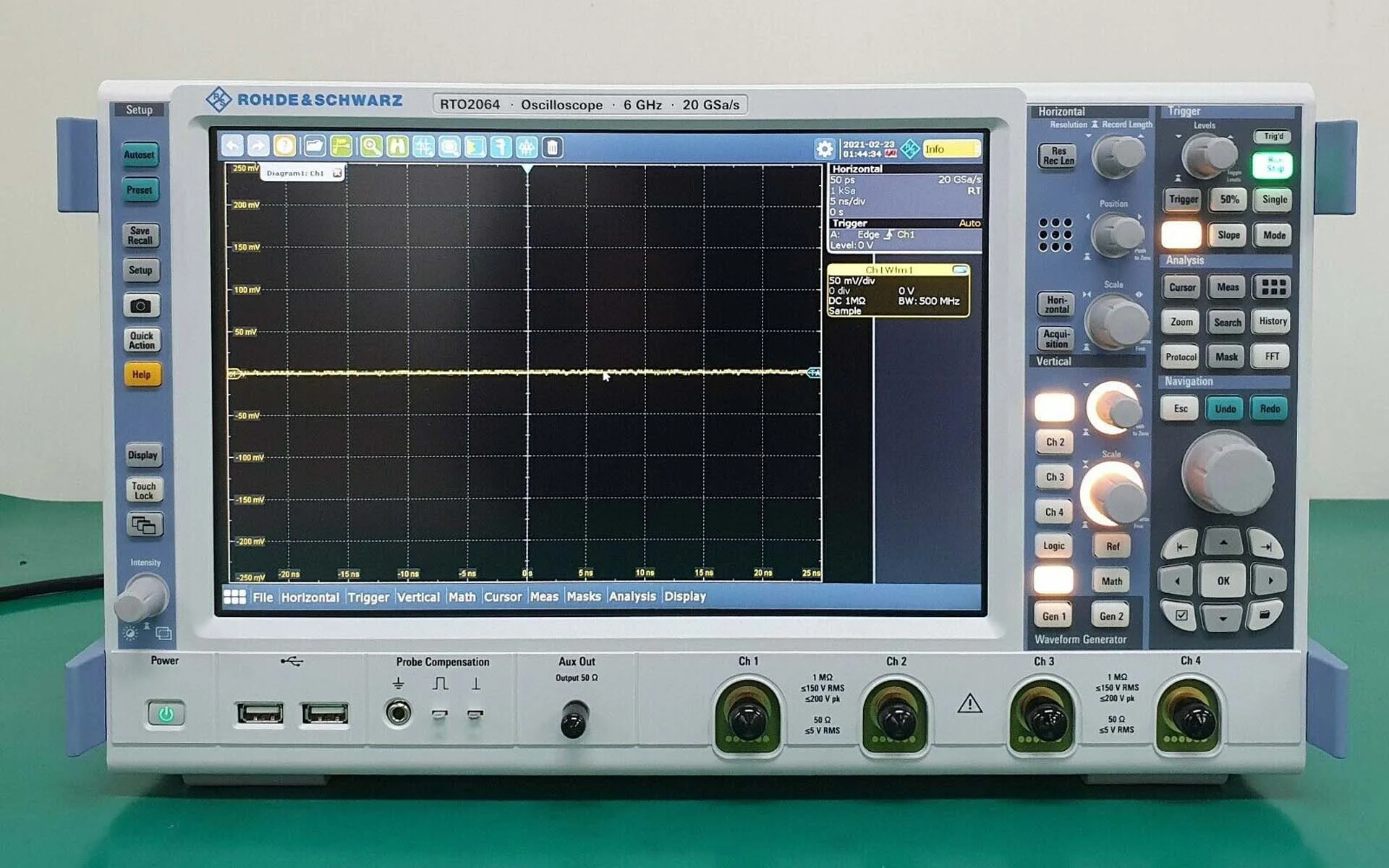This screenshot has height=868, width=1389.
Task: Open the Horizontal menu on screen
Action: 310,597
